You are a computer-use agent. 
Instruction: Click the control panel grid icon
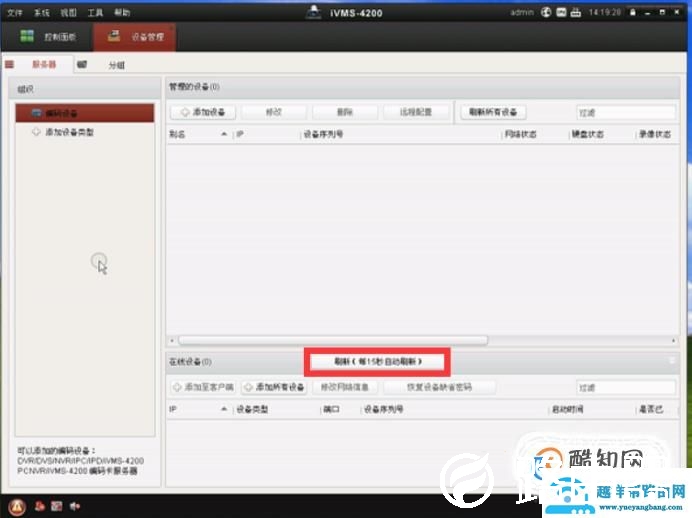click(x=27, y=36)
